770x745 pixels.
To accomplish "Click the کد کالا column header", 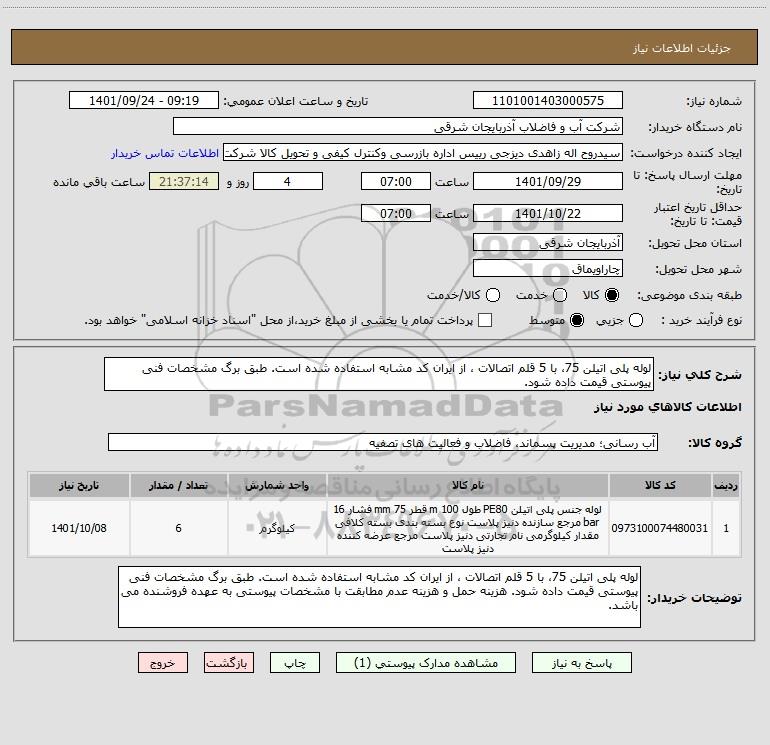I will tap(660, 485).
